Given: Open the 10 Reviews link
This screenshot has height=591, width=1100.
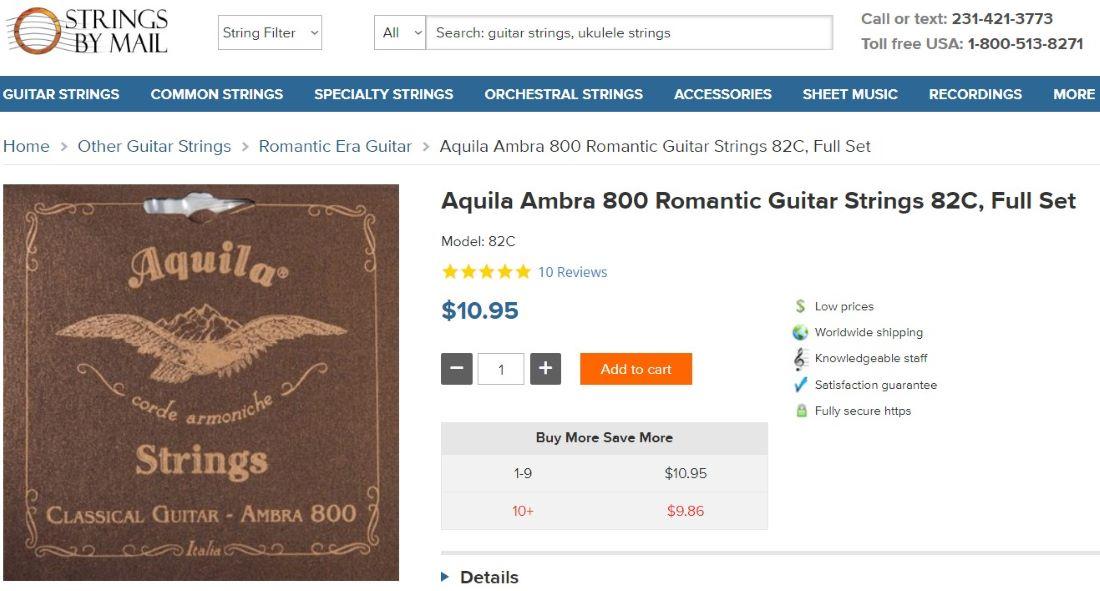Looking at the screenshot, I should click(x=572, y=272).
